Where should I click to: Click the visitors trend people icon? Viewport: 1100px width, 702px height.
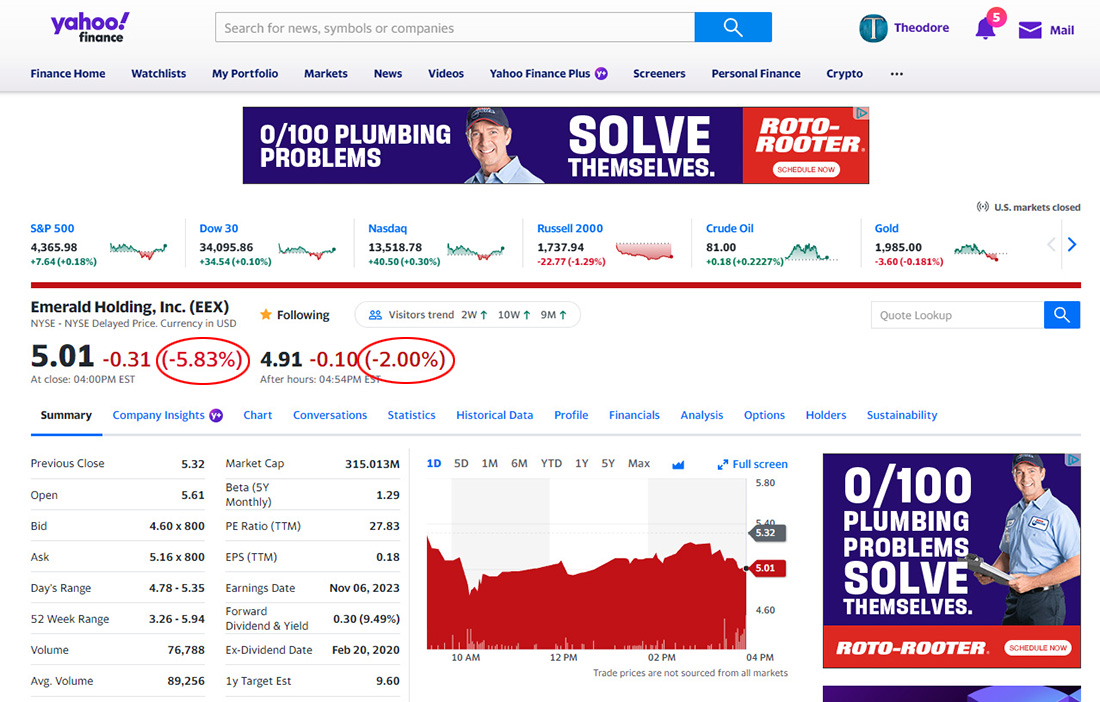click(375, 315)
